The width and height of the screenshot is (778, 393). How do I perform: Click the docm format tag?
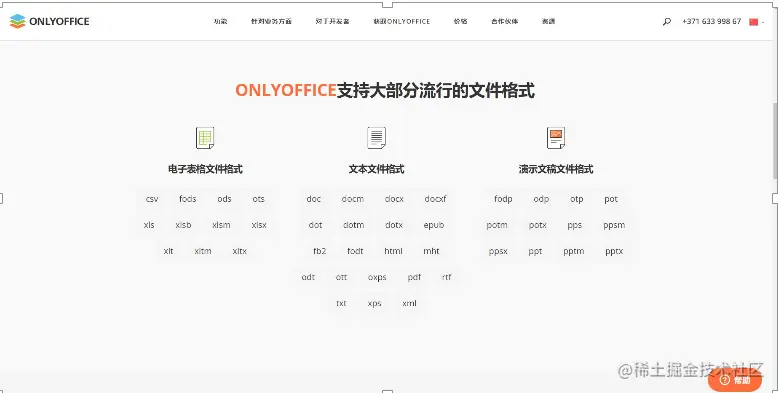[x=353, y=199]
